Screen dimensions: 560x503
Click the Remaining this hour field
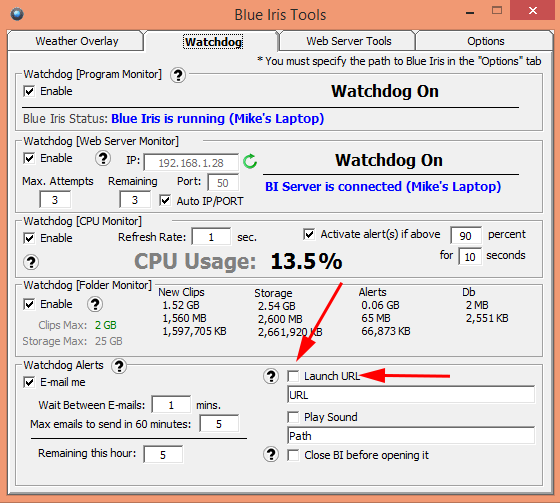(163, 454)
